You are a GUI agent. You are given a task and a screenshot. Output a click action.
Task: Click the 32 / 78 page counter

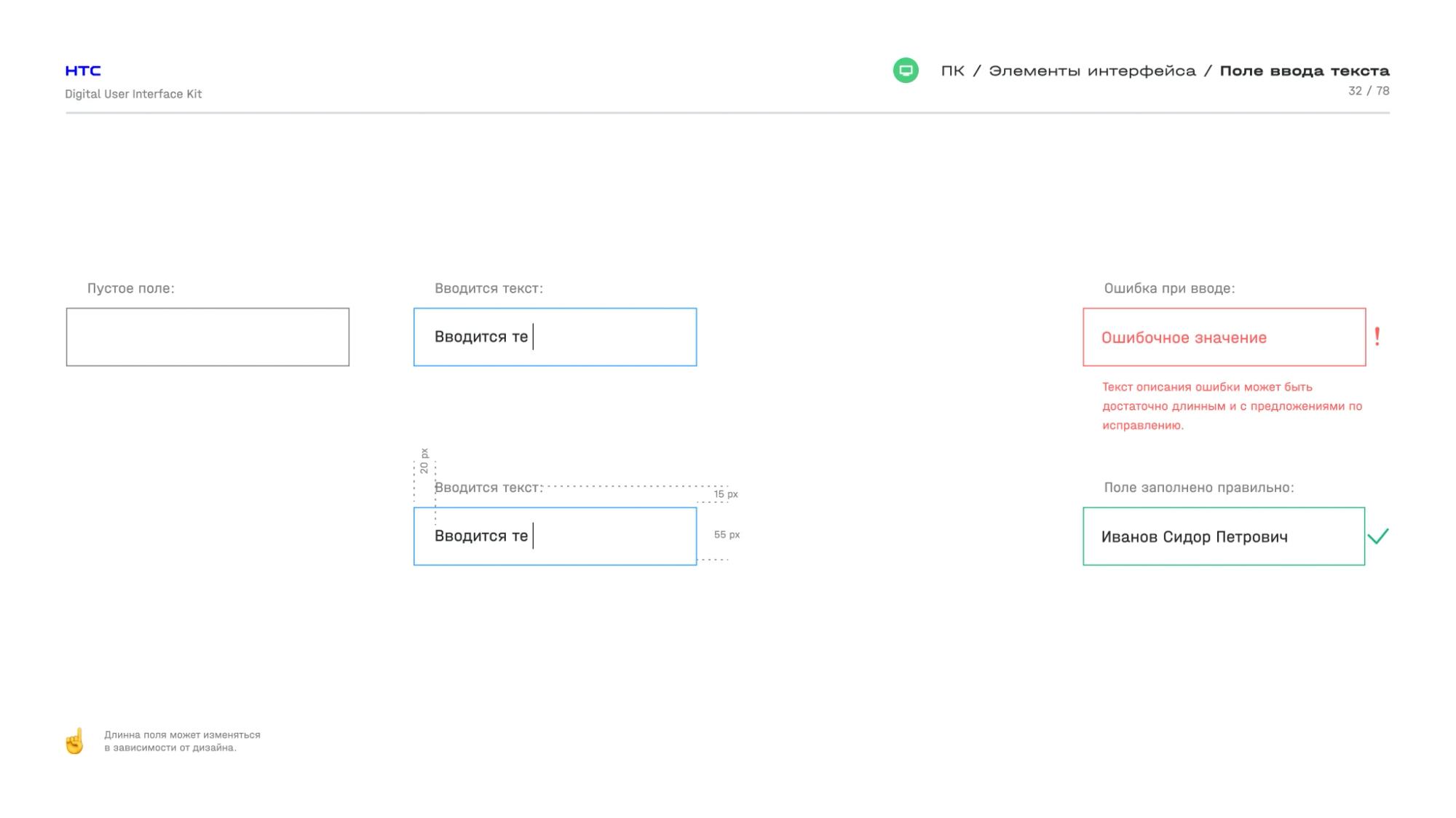(1369, 91)
